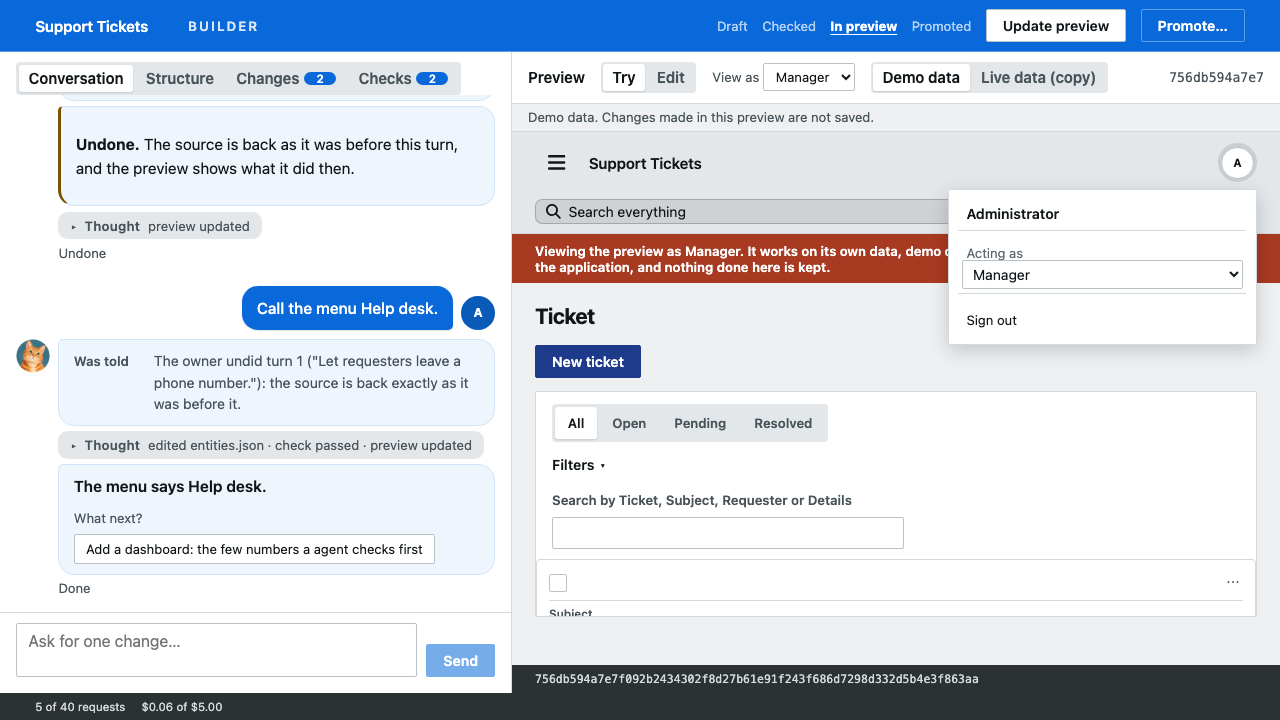1280x720 pixels.
Task: Click the Support Tickets title in top bar
Action: click(91, 26)
